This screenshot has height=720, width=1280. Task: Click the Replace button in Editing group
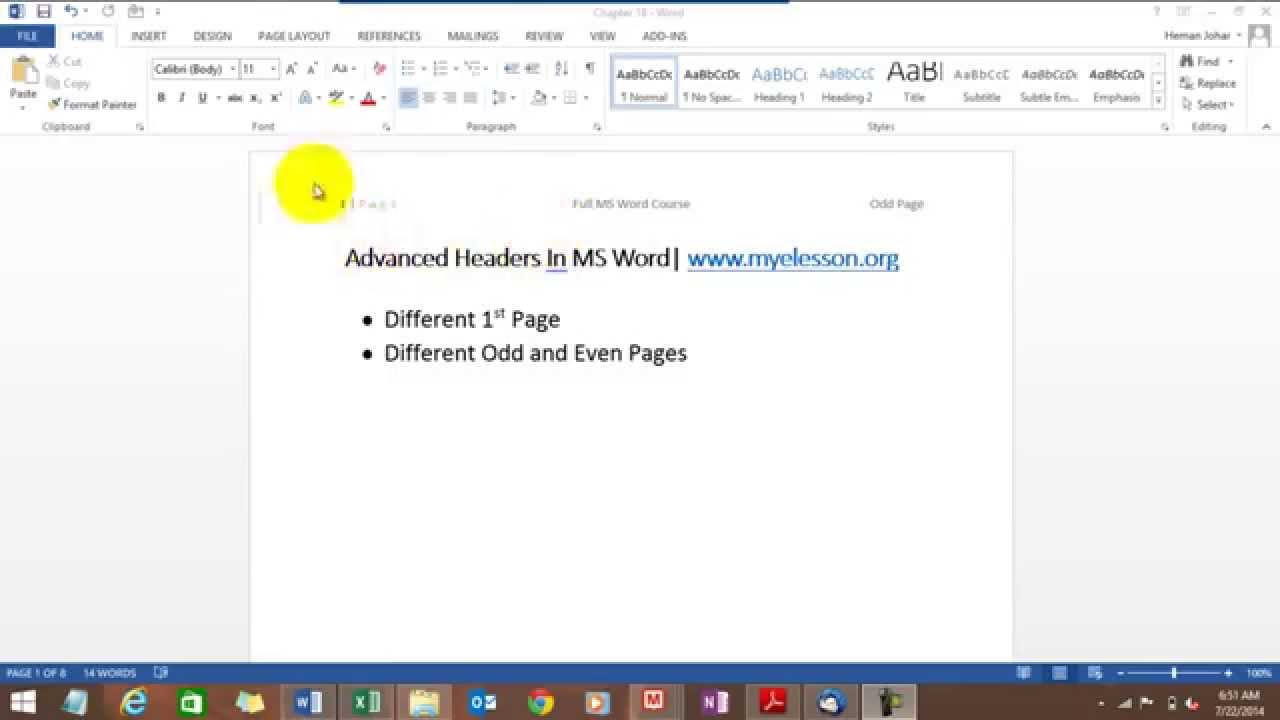click(x=1208, y=83)
